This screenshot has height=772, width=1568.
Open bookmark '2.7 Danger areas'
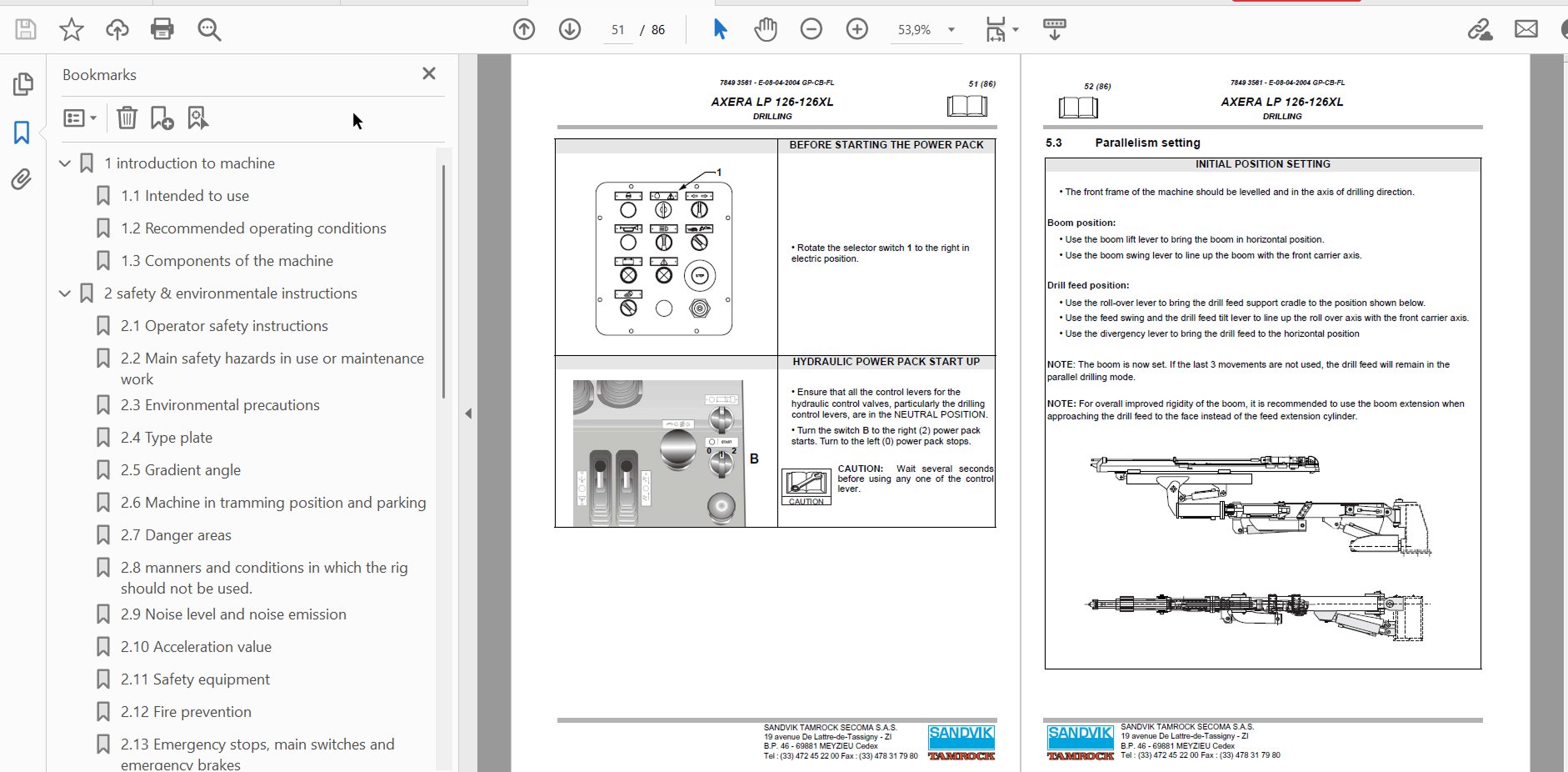point(176,535)
